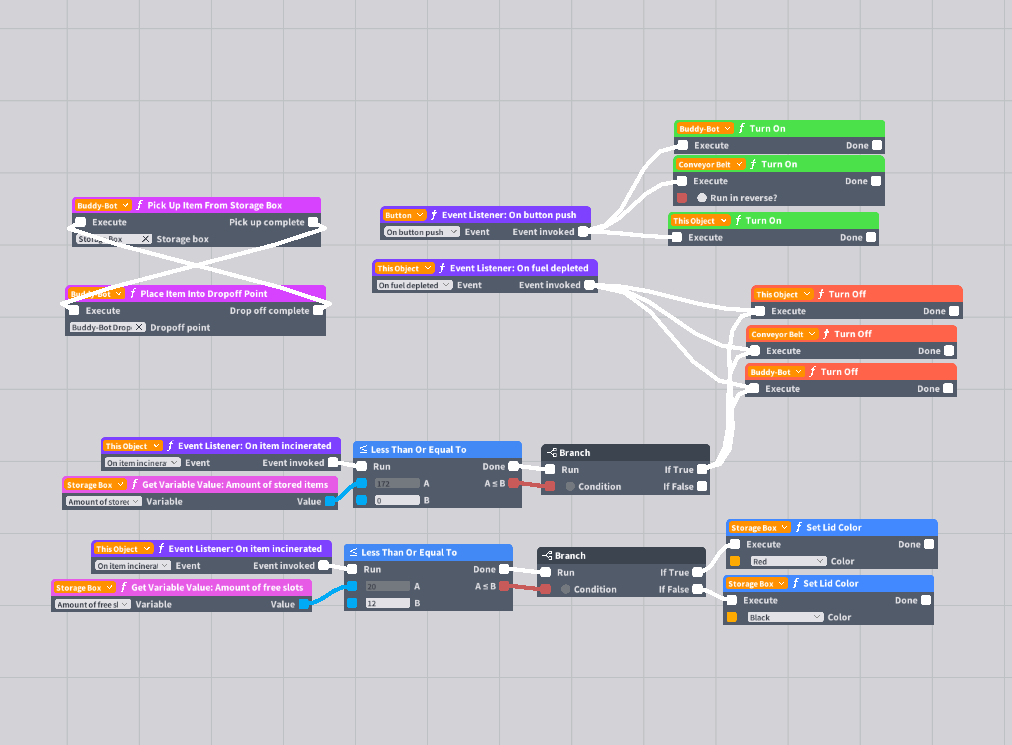Click the orange color pin beside the Red dropdown
The image size is (1012, 745).
(735, 561)
